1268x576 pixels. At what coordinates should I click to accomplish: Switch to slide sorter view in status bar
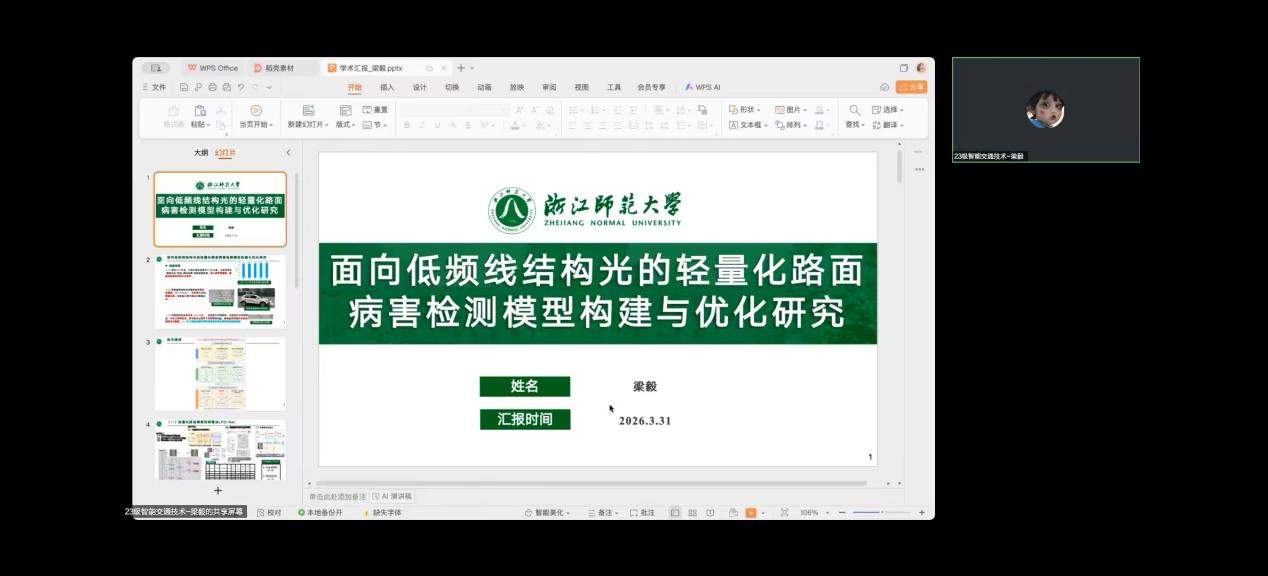[692, 513]
